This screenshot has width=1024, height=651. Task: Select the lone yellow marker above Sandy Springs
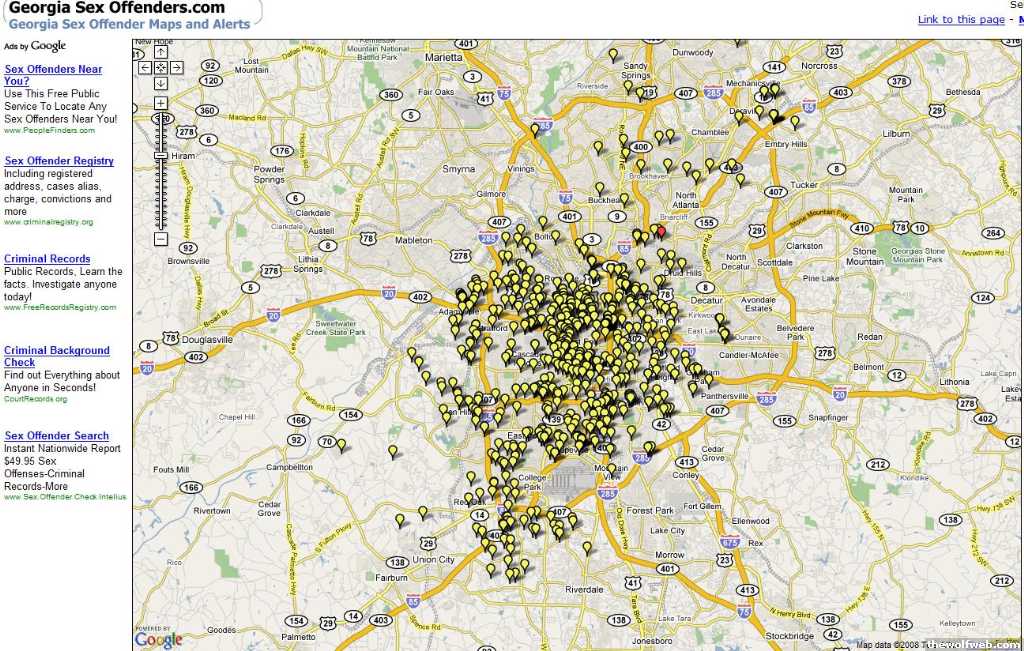(x=613, y=54)
